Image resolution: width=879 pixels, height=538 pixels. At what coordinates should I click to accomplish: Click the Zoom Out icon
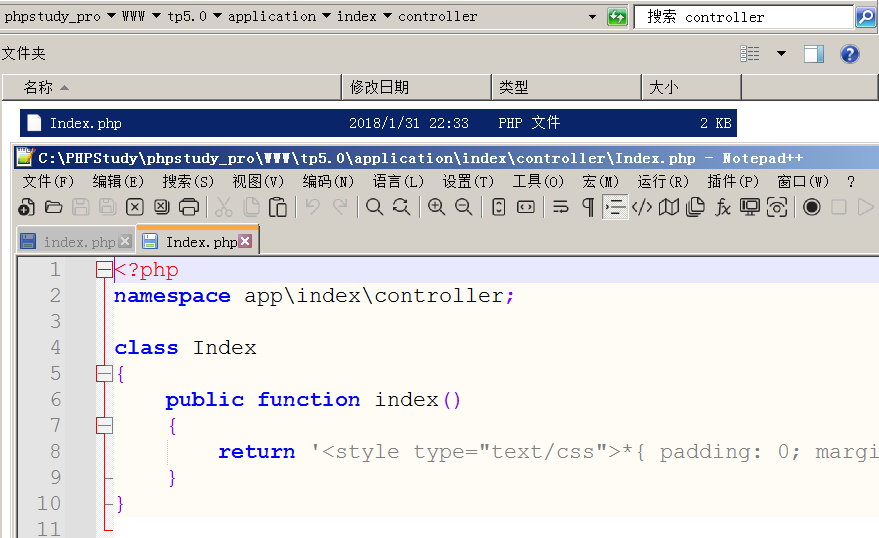tap(464, 207)
